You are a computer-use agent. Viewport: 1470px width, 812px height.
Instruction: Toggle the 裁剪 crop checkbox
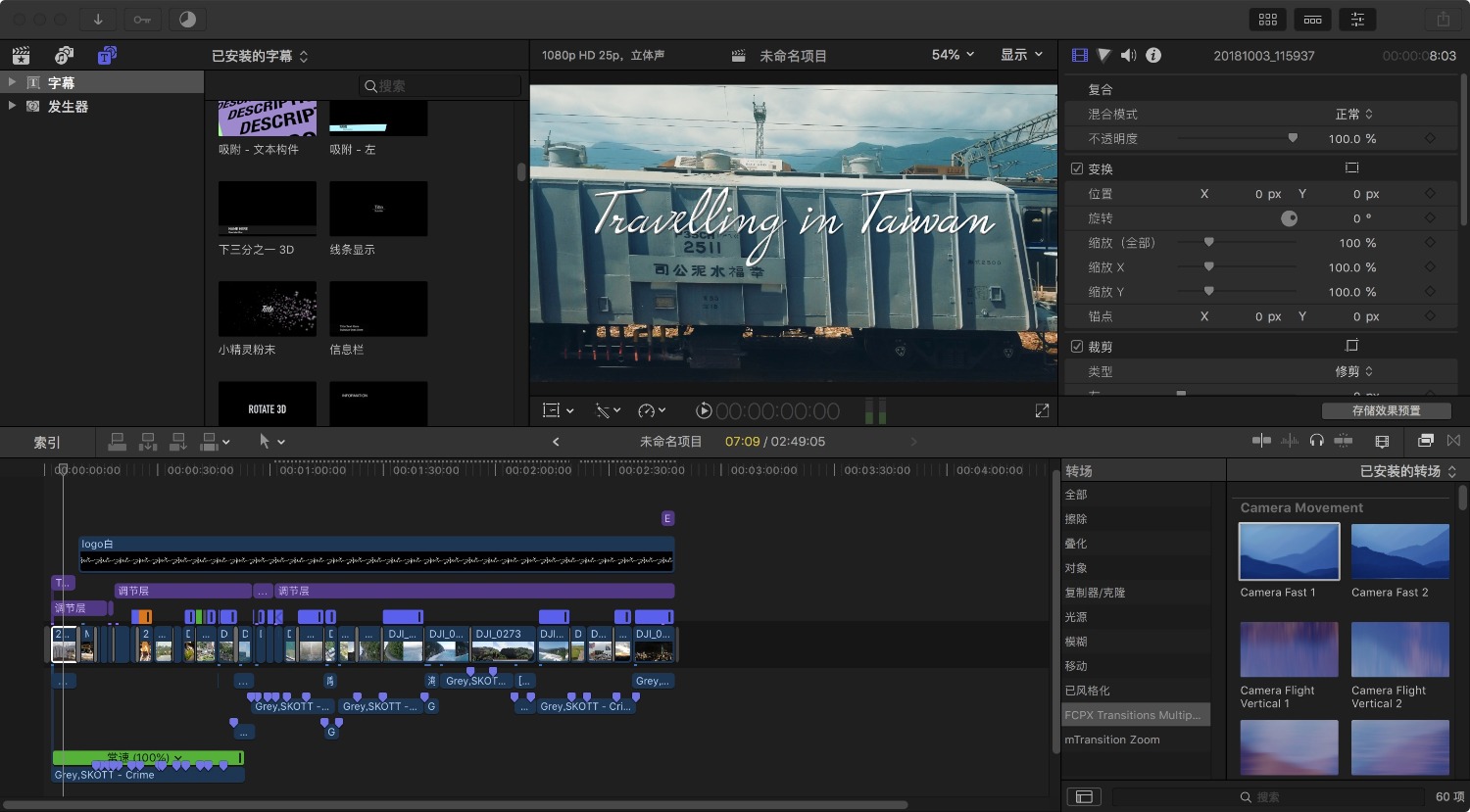pyautogui.click(x=1077, y=347)
